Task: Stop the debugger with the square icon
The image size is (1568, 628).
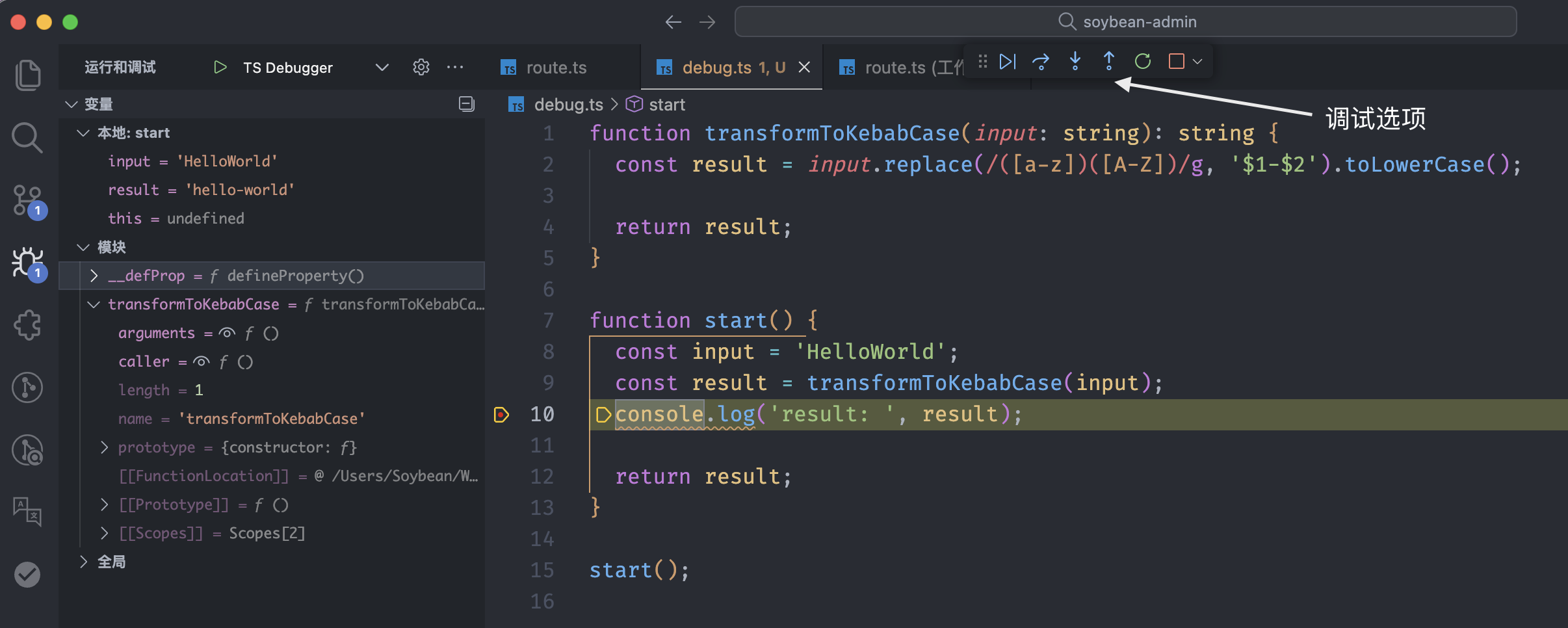Action: [1176, 62]
